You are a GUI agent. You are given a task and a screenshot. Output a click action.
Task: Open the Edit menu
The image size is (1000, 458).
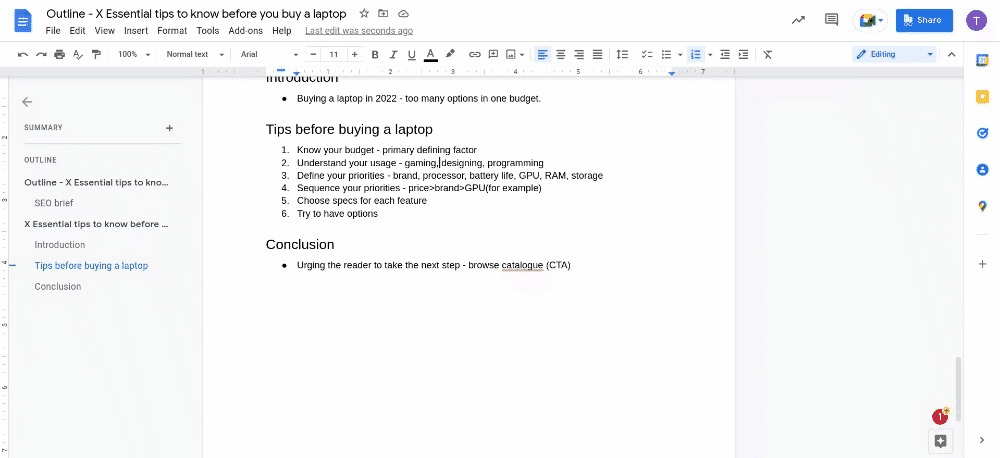pos(77,31)
